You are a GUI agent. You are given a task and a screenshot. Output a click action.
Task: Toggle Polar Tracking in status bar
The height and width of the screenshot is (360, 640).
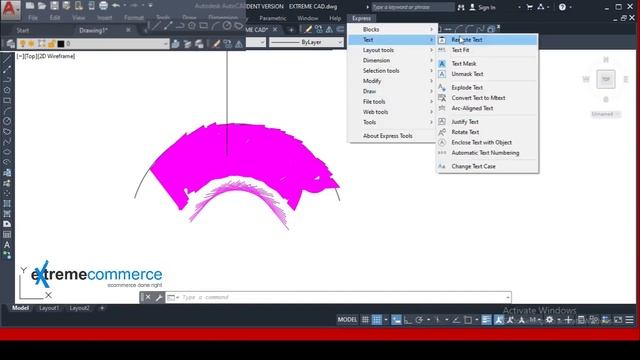[x=419, y=320]
